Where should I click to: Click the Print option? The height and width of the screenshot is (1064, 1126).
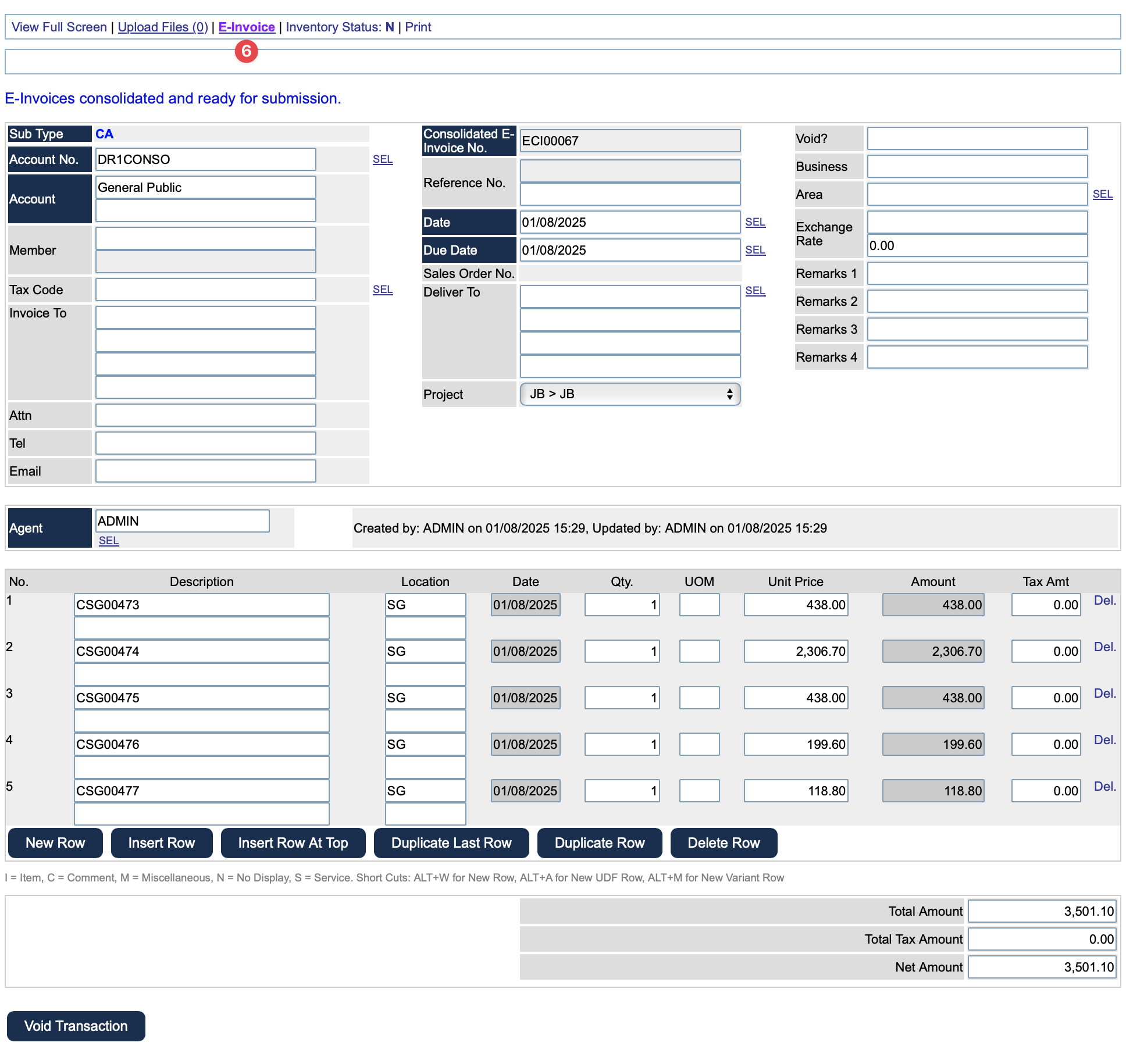click(418, 27)
